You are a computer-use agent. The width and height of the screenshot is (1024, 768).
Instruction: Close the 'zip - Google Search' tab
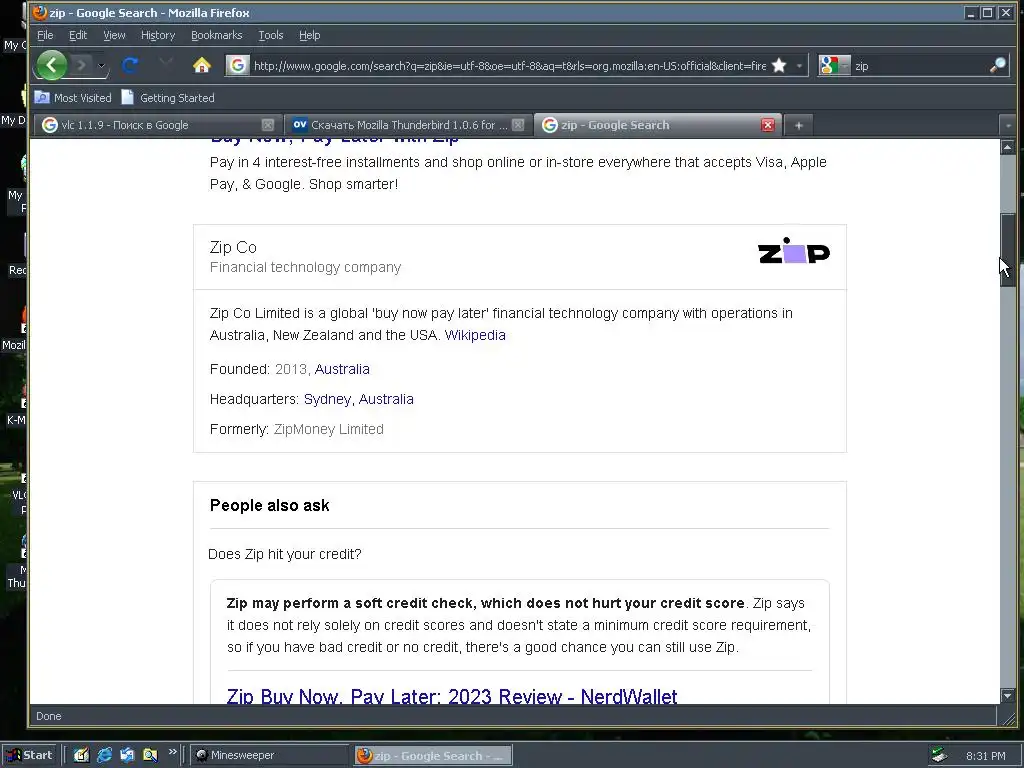[768, 125]
